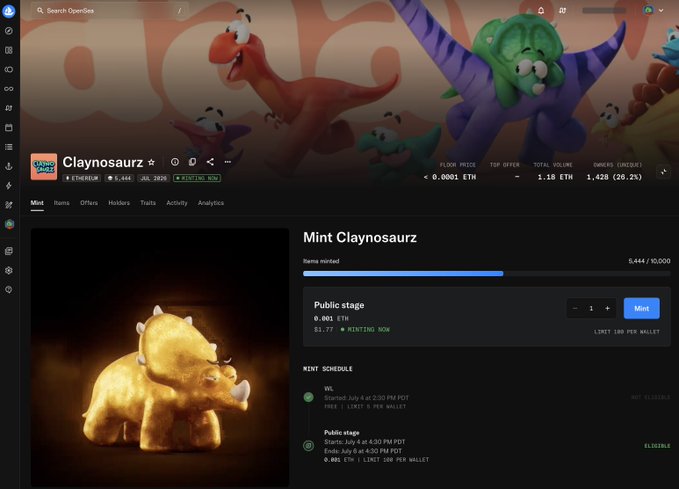
Task: Click the MINTING NOW badge under title
Action: coord(197,178)
